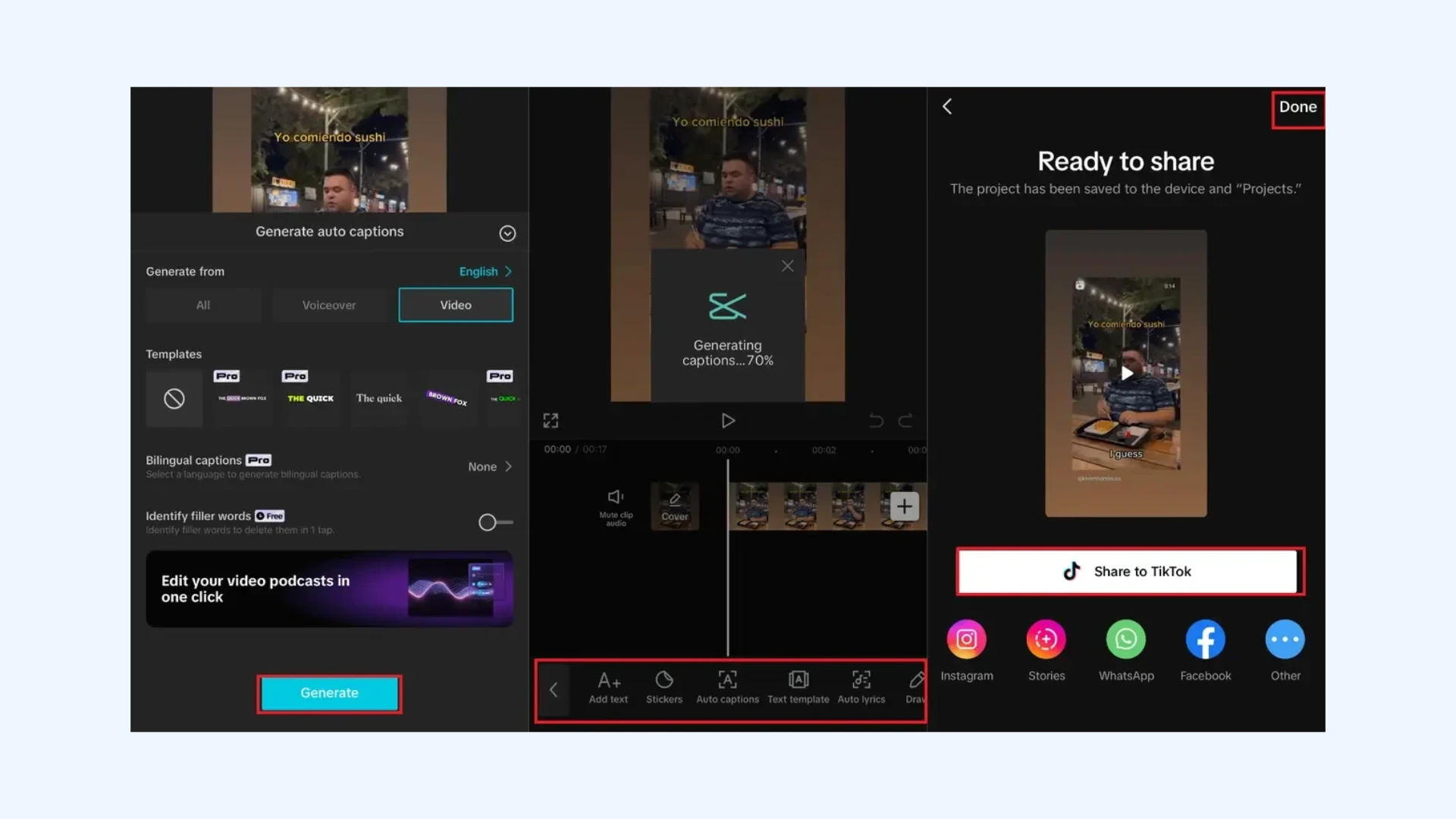The height and width of the screenshot is (819, 1456).
Task: Open Bilingual captions None selector
Action: pyautogui.click(x=490, y=467)
